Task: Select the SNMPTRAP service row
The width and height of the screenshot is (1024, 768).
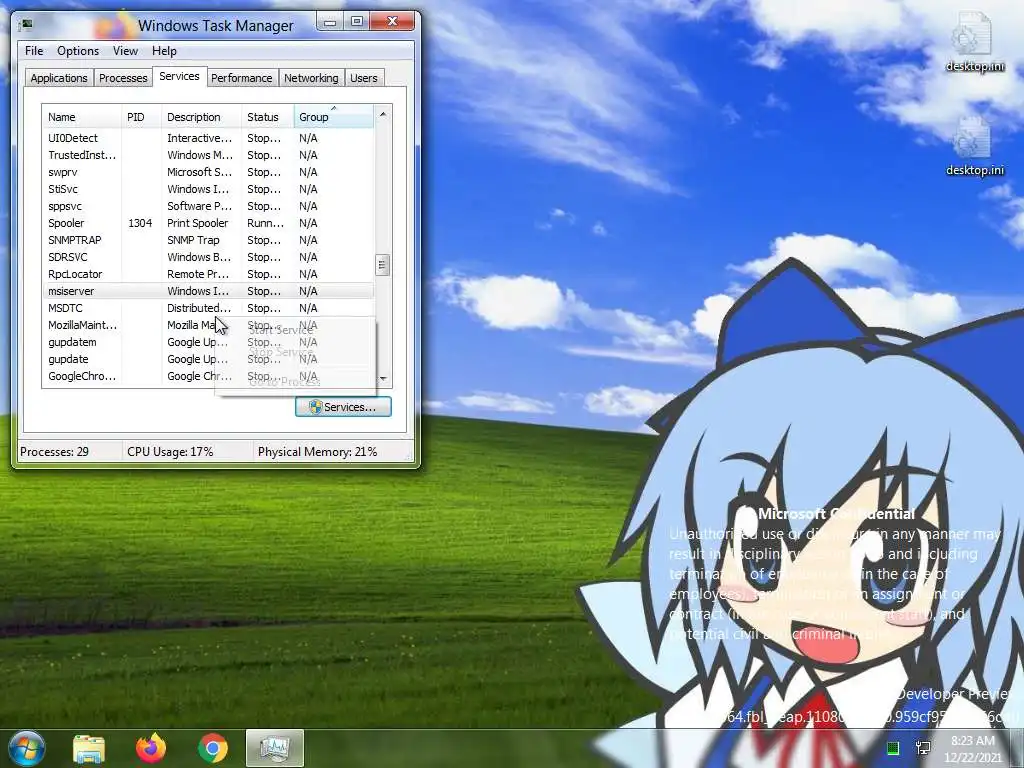Action: click(x=208, y=240)
